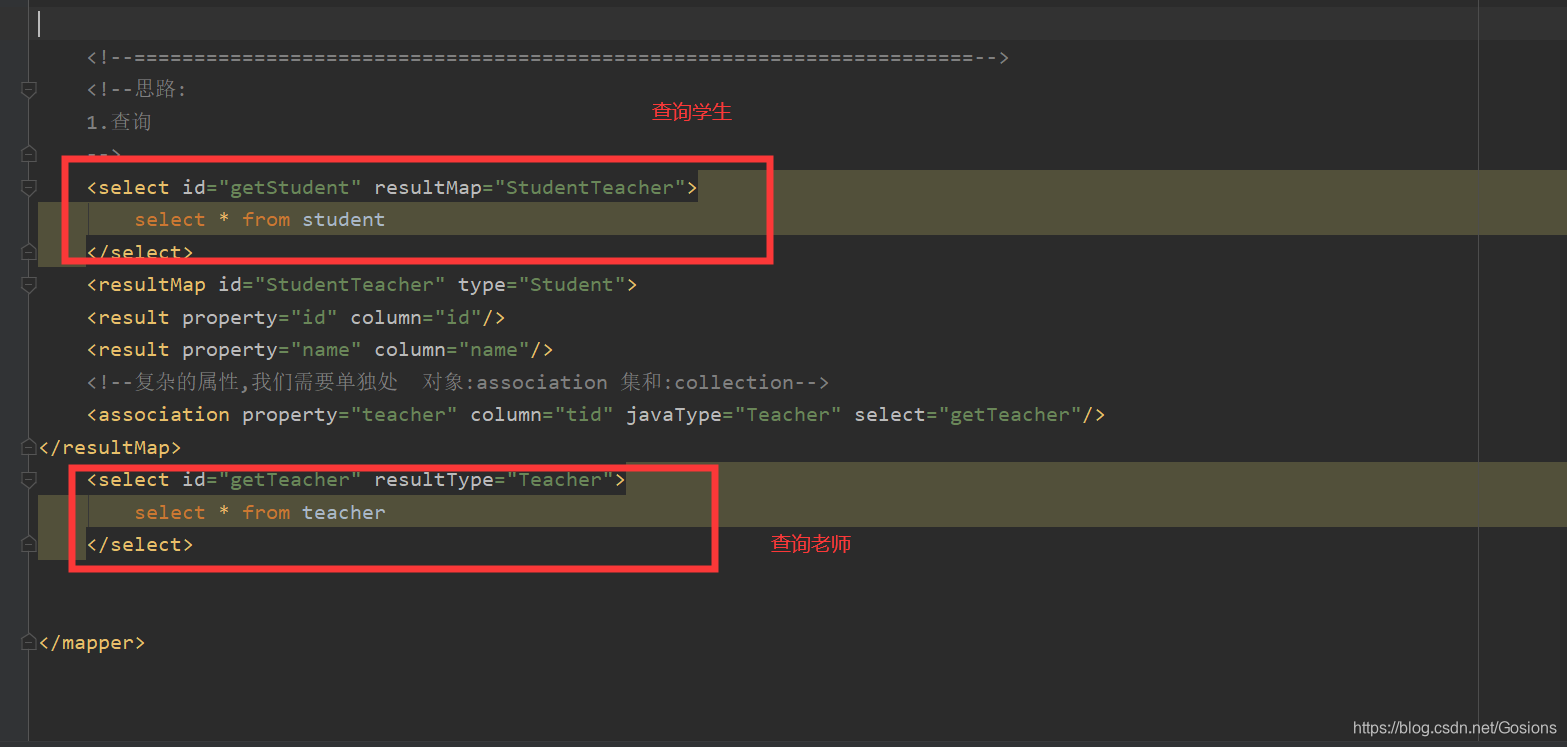The height and width of the screenshot is (747, 1567).
Task: Click property="teacher" in the association tag
Action: point(350,414)
